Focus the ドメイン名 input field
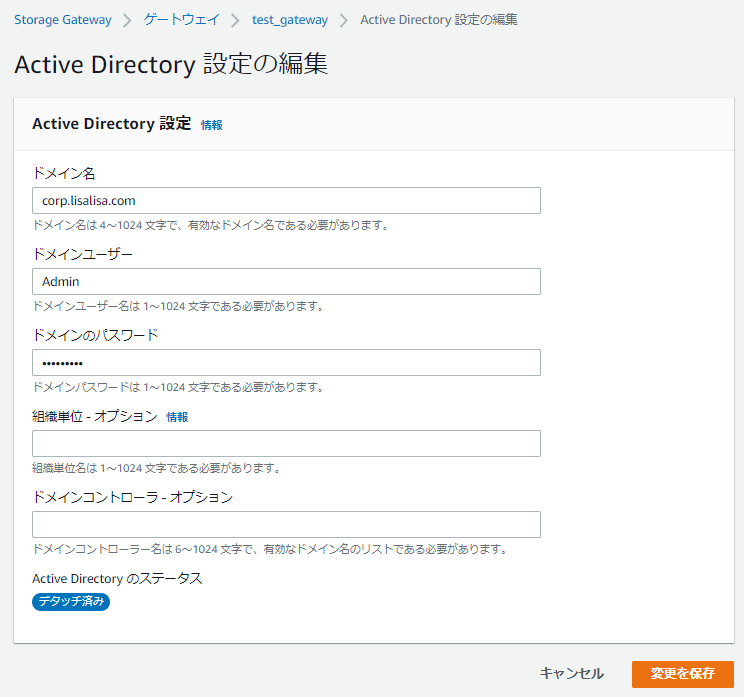The height and width of the screenshot is (697, 744). coord(286,201)
